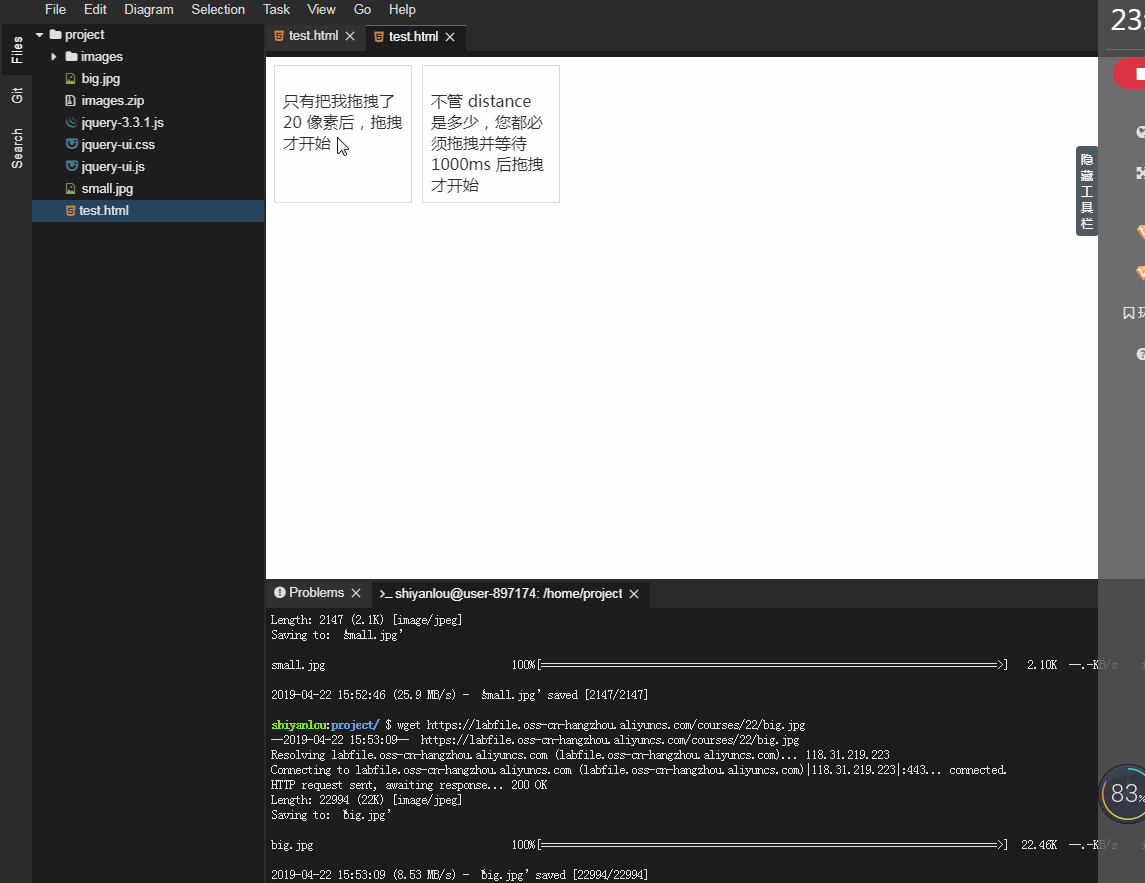Expand the images folder arrow
This screenshot has width=1145, height=883.
coord(53,56)
